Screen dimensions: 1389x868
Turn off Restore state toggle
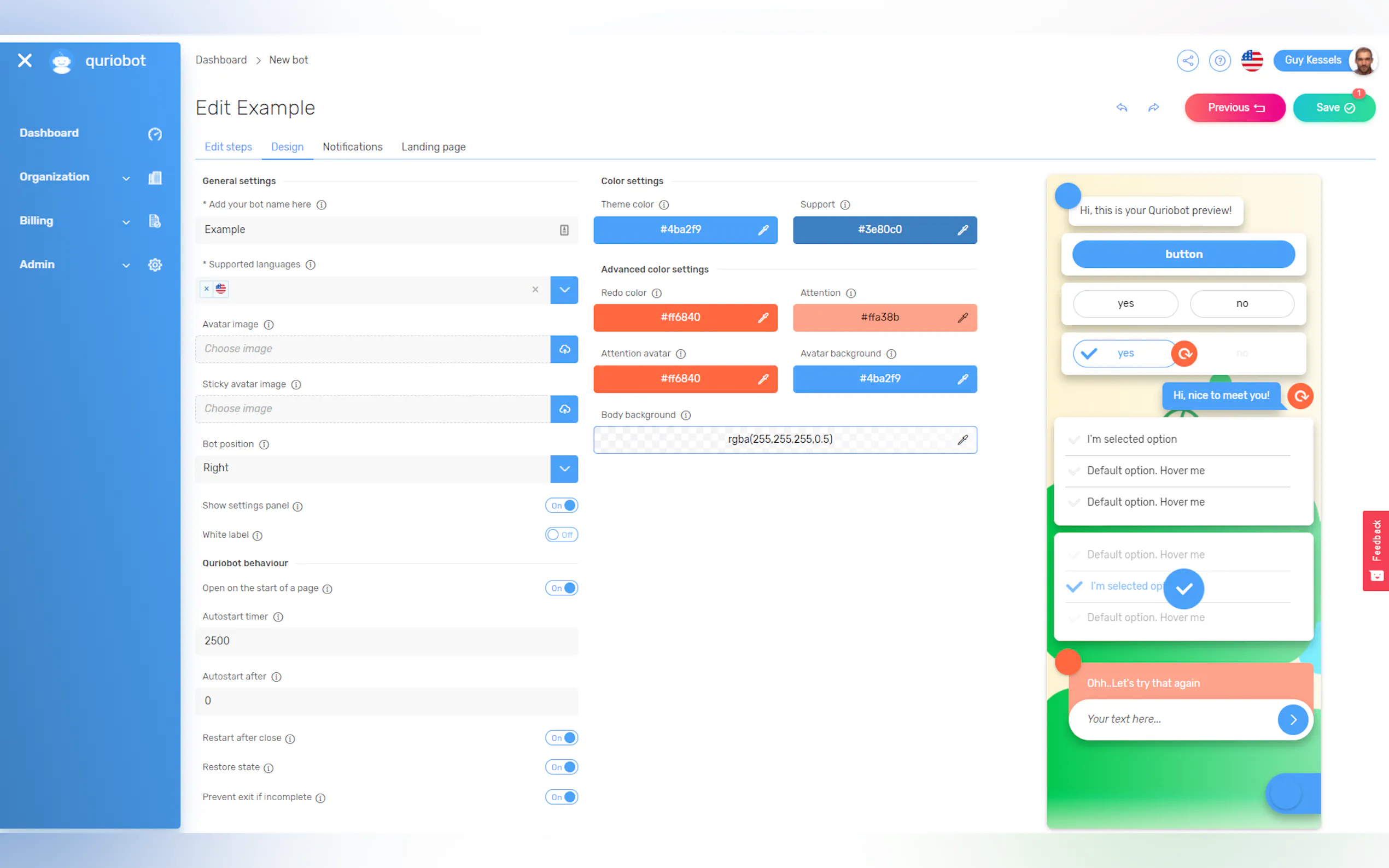coord(561,767)
